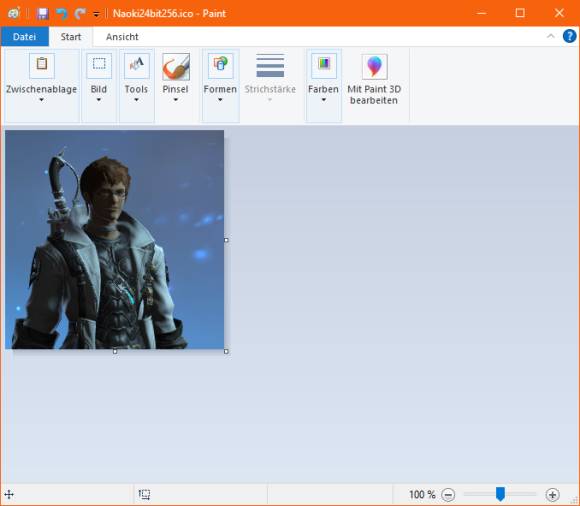Switch to the Start tab
Image resolution: width=580 pixels, height=506 pixels.
[x=71, y=37]
